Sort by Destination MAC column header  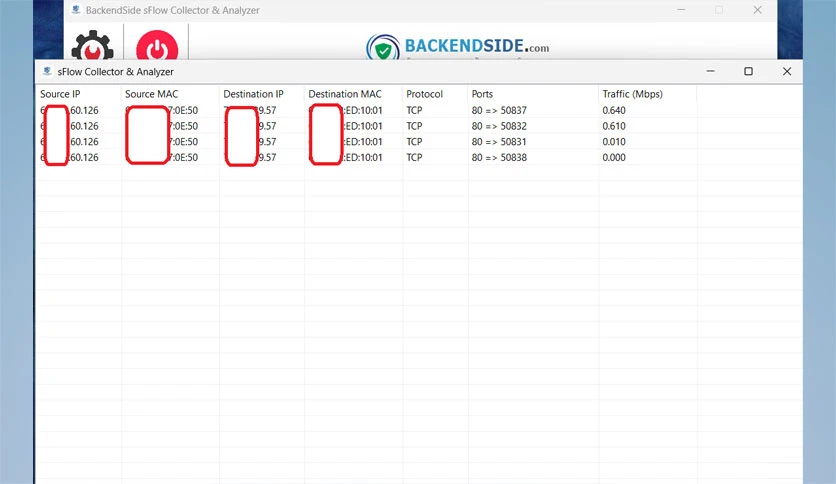[x=345, y=94]
